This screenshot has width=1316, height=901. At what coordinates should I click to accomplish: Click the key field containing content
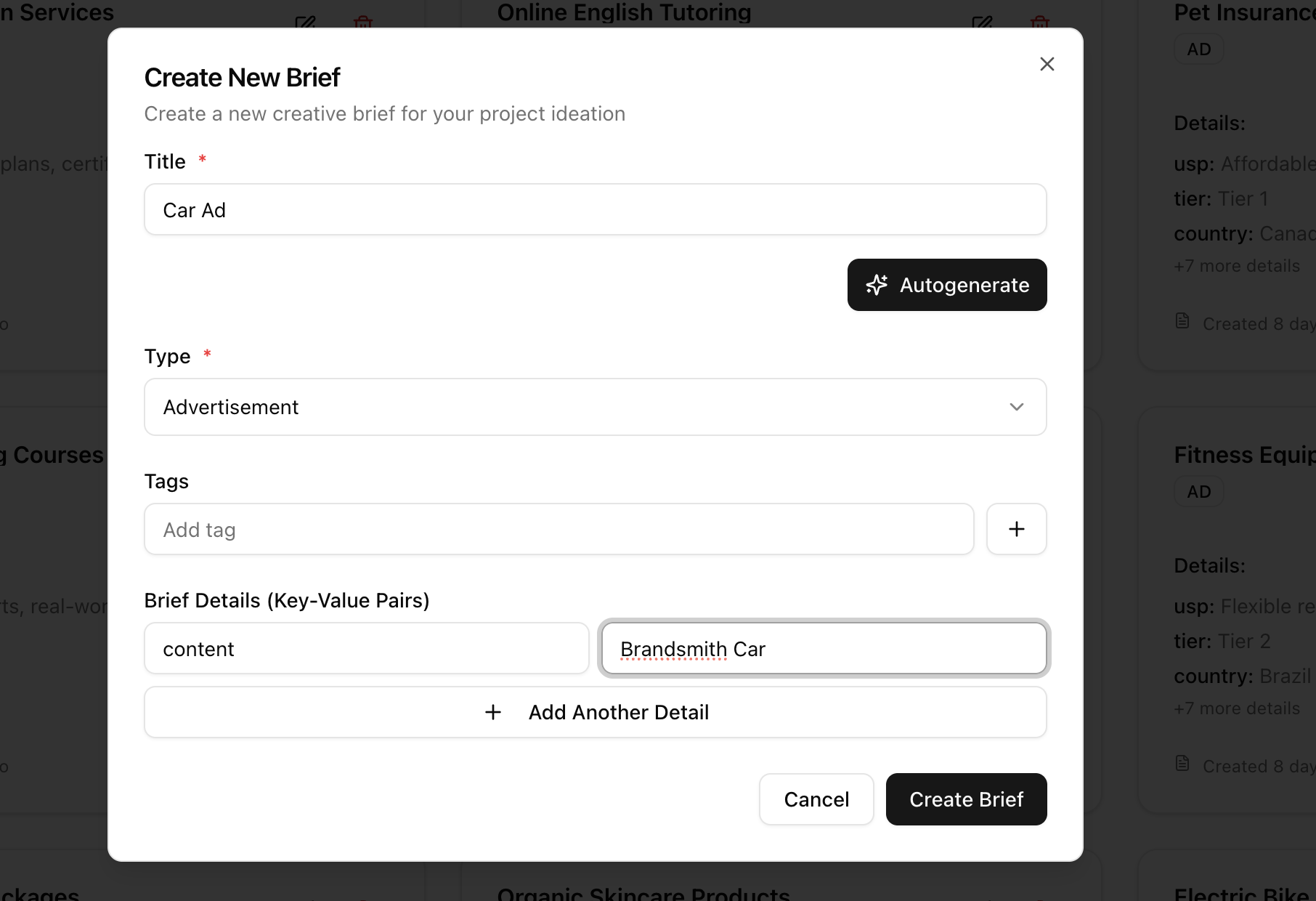(366, 648)
